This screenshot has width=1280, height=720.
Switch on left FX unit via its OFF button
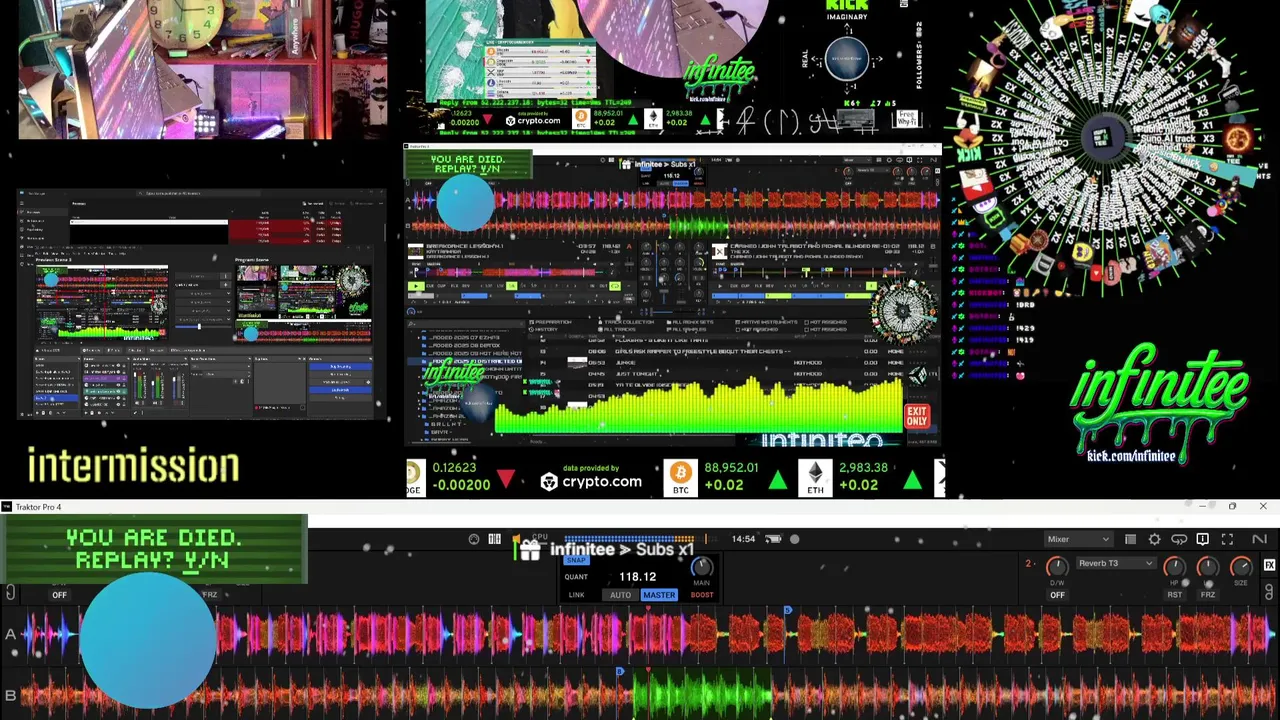coord(60,595)
